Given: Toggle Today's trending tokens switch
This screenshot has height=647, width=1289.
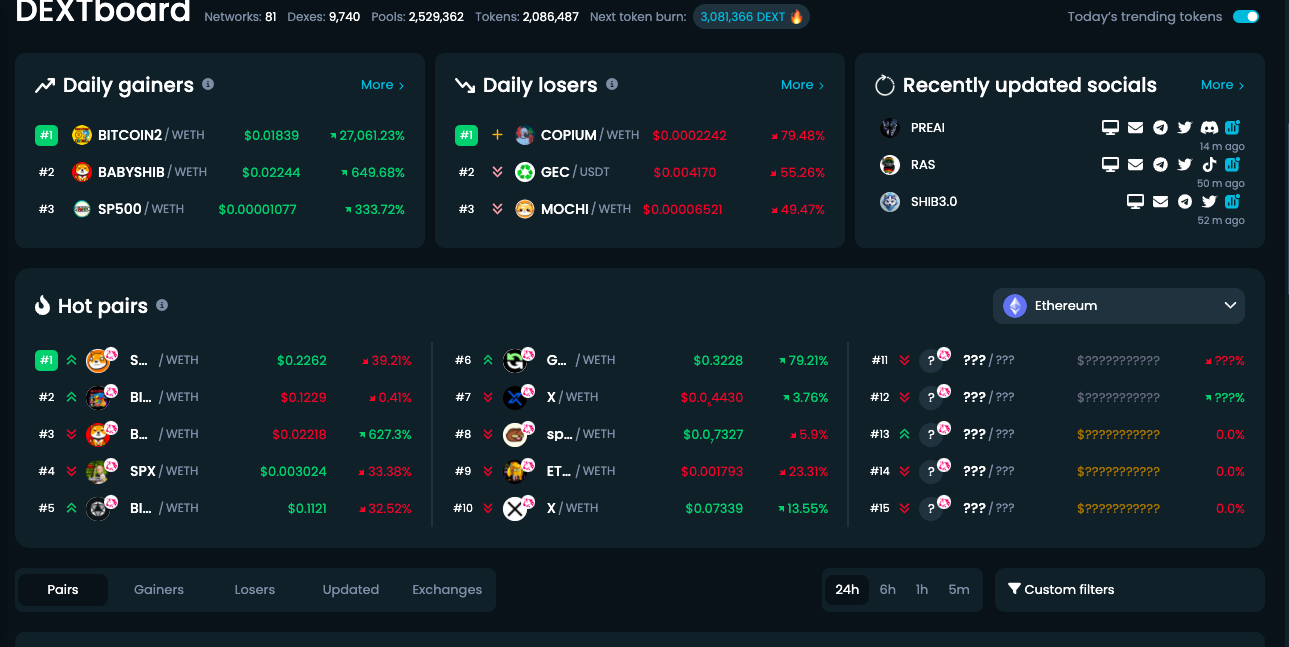Looking at the screenshot, I should [1246, 17].
